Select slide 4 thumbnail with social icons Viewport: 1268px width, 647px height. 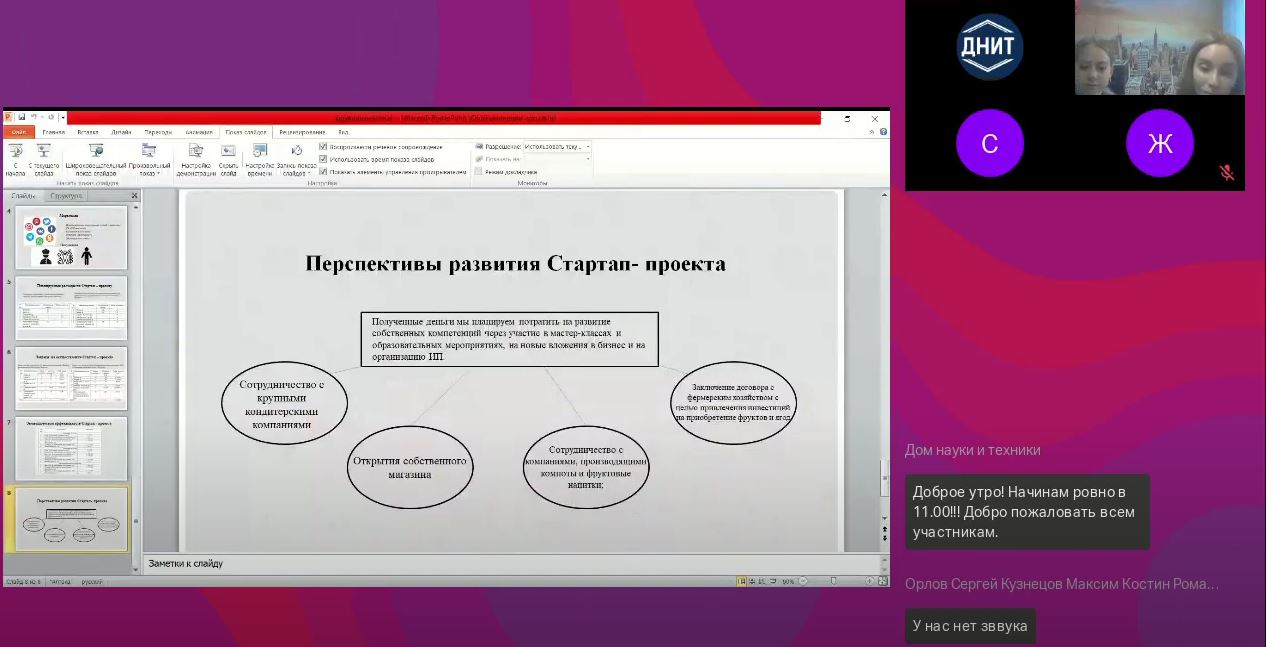71,238
